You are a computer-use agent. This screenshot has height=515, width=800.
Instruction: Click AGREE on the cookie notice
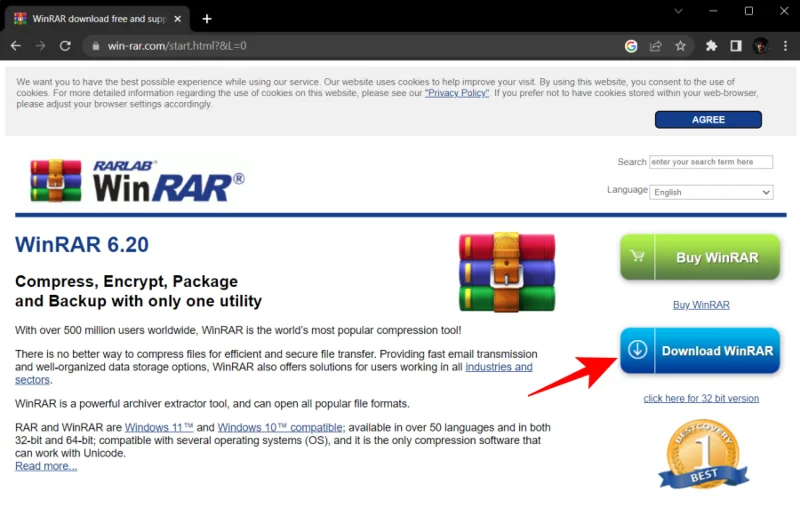point(708,120)
